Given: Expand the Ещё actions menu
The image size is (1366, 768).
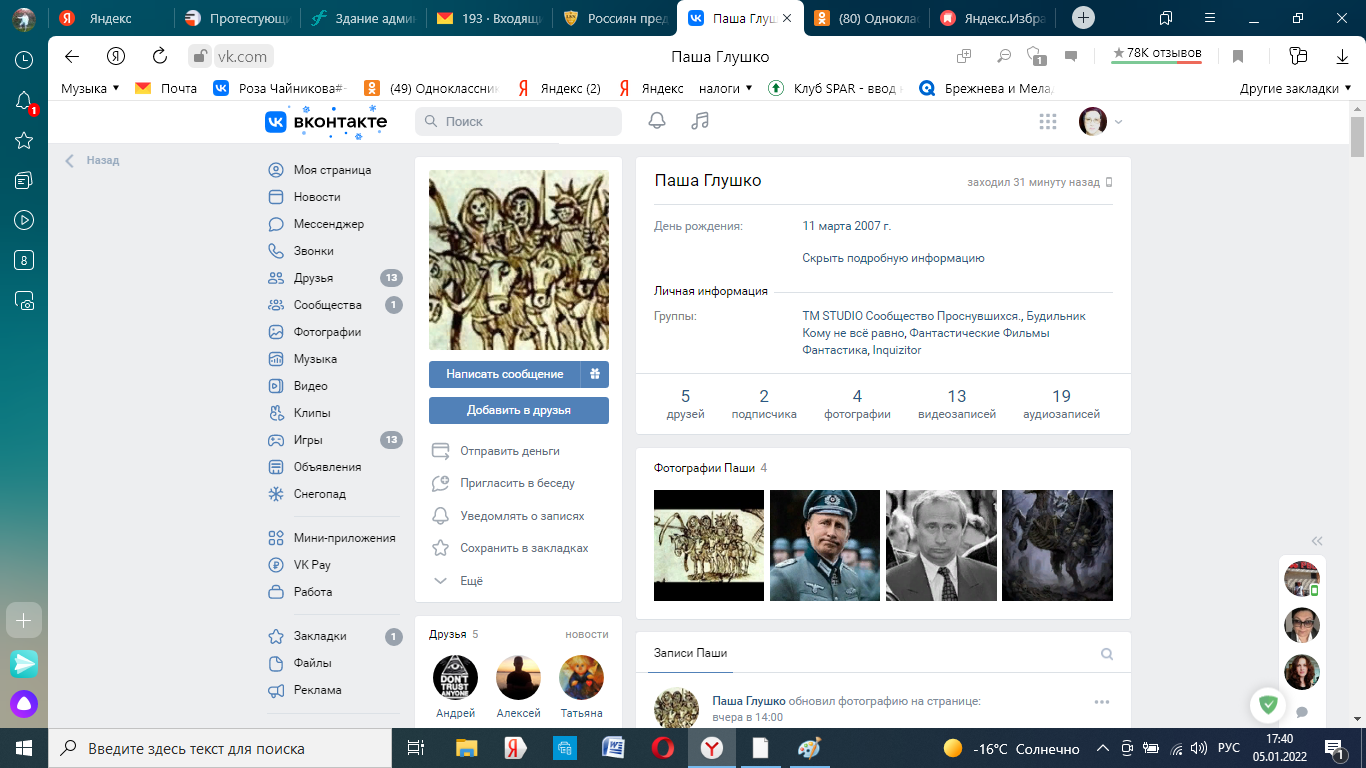Looking at the screenshot, I should [470, 581].
